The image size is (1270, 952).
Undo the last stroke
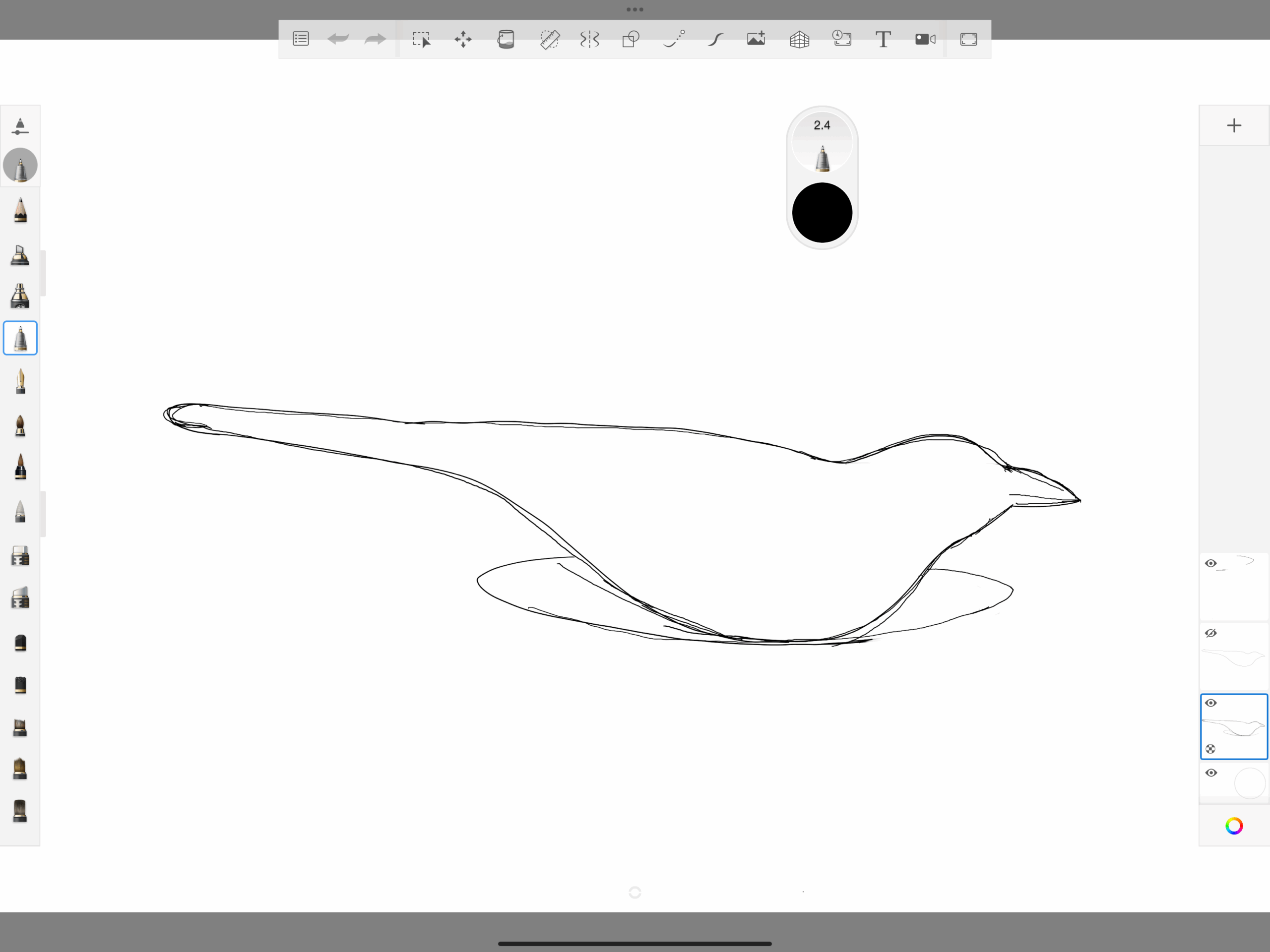[x=338, y=39]
